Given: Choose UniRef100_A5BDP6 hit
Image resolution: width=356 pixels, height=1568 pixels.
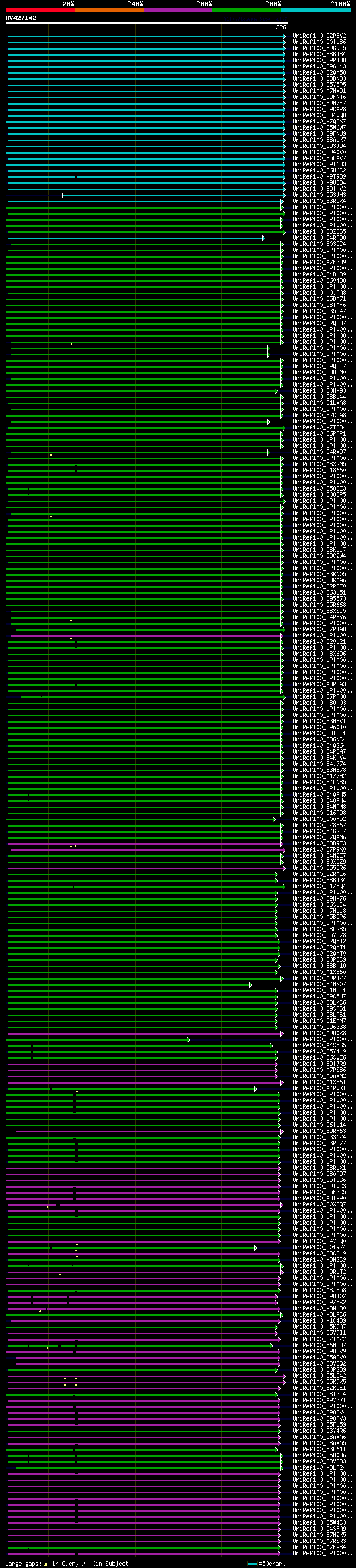Looking at the screenshot, I should pos(319,917).
